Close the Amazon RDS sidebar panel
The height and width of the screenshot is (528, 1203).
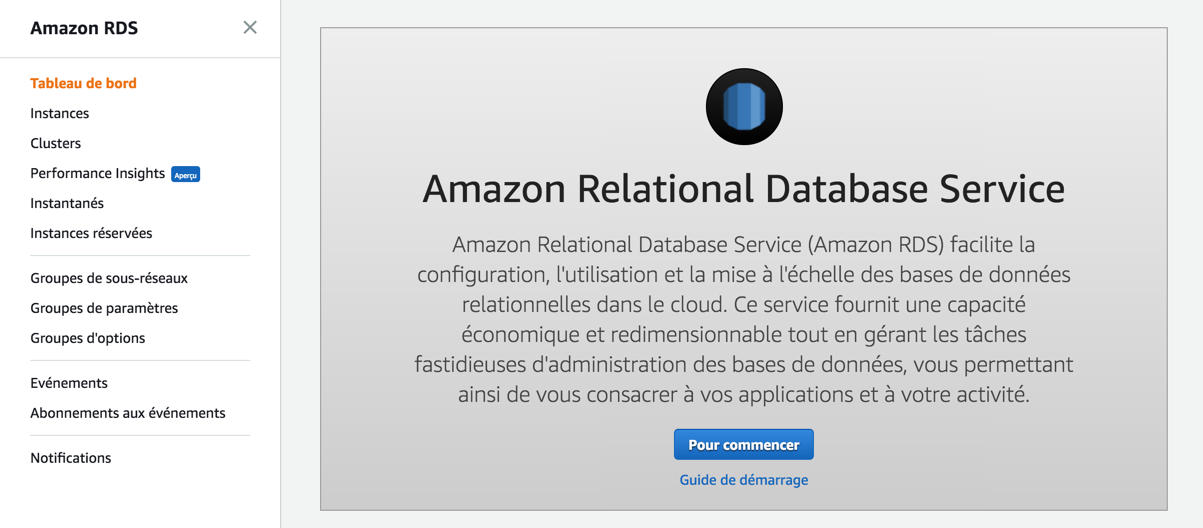pos(250,28)
